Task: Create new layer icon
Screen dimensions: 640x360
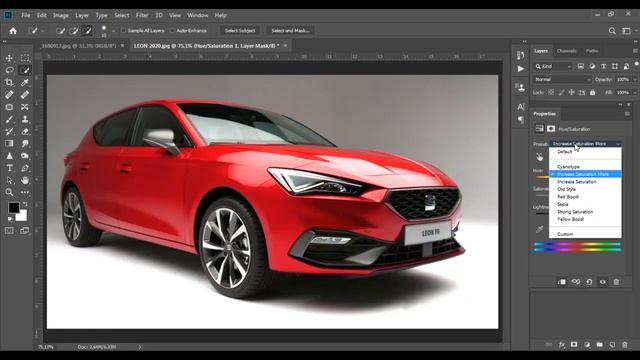Action: pos(612,345)
